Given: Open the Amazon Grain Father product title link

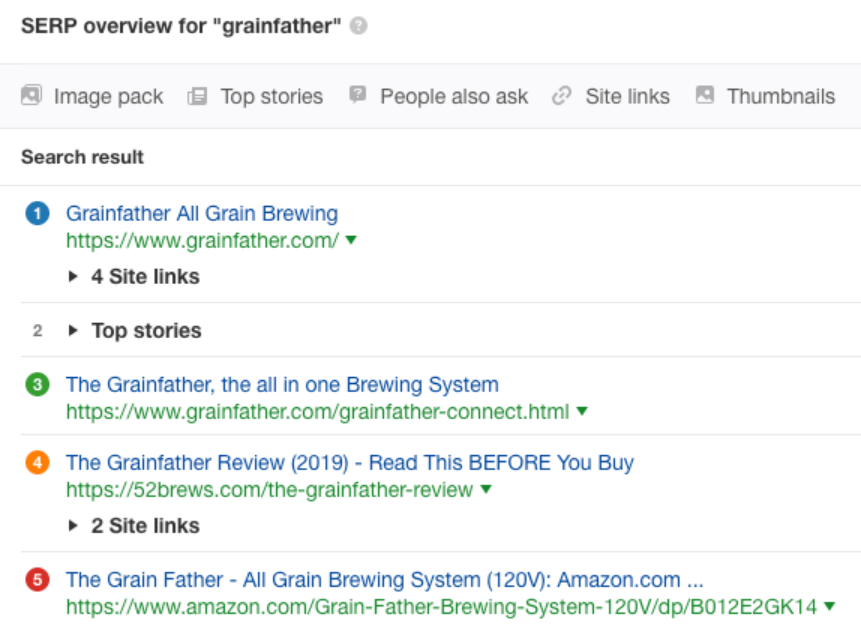Looking at the screenshot, I should pos(384,580).
